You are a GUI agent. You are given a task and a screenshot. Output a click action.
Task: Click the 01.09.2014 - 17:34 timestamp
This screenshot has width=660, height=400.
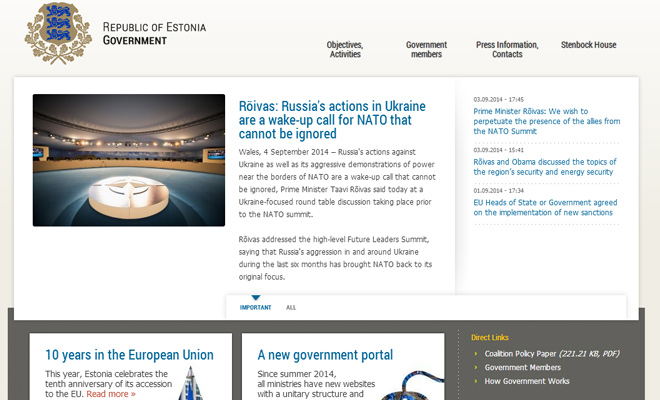coord(498,190)
